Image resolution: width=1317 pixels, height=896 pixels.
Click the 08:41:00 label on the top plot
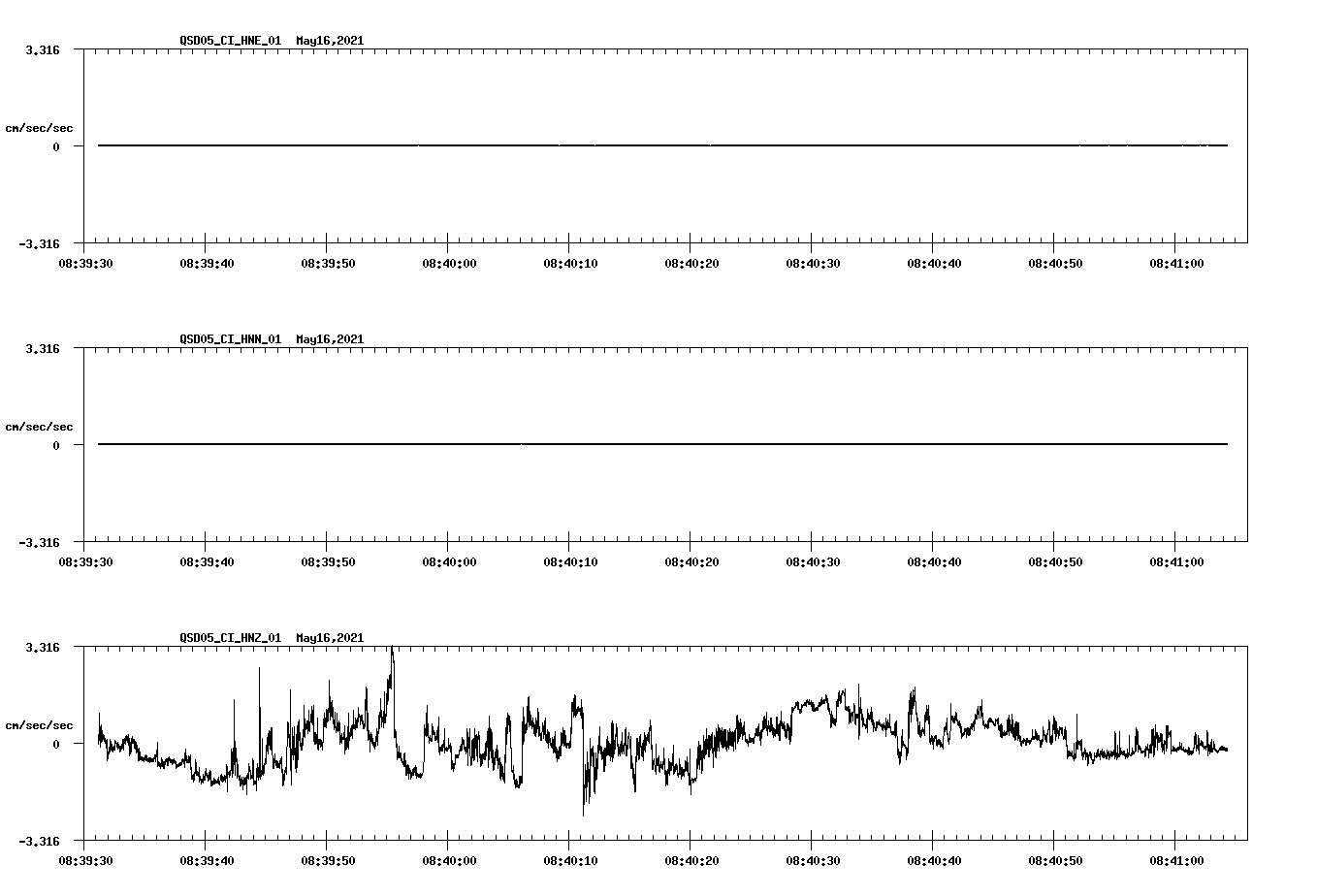[x=1175, y=262]
